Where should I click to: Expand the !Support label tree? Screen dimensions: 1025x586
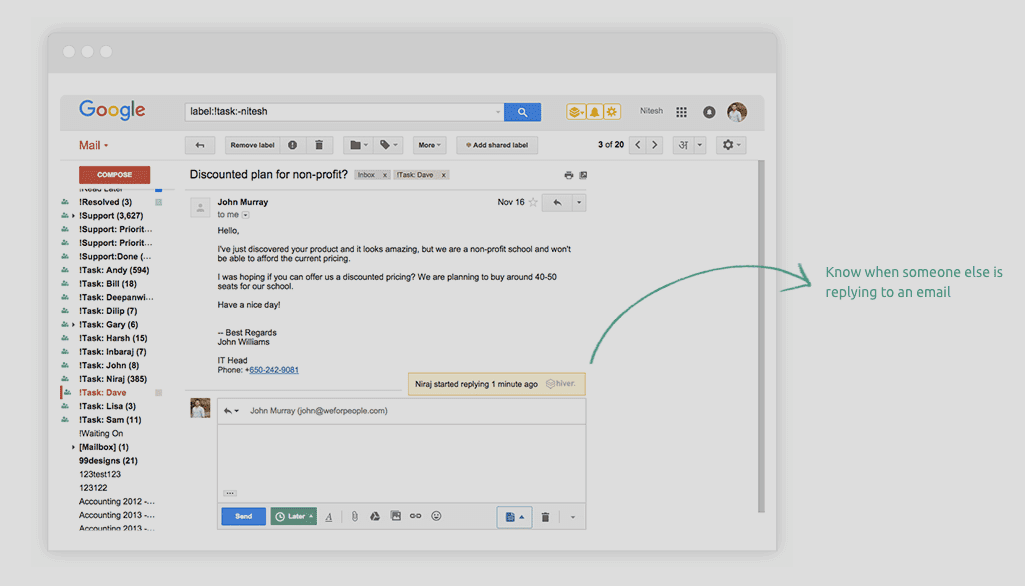coord(73,216)
